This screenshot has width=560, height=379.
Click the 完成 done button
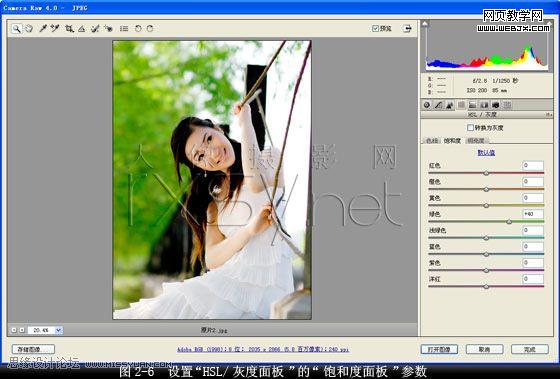pos(530,349)
